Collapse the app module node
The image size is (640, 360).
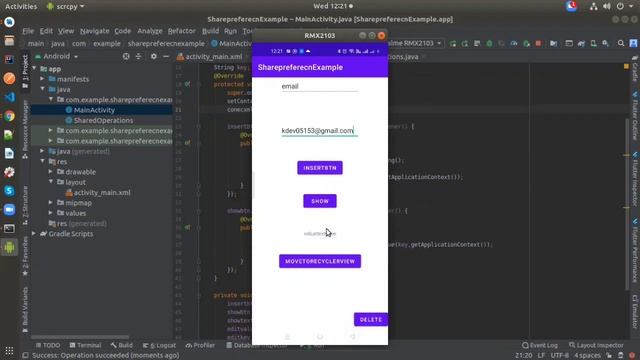35,69
